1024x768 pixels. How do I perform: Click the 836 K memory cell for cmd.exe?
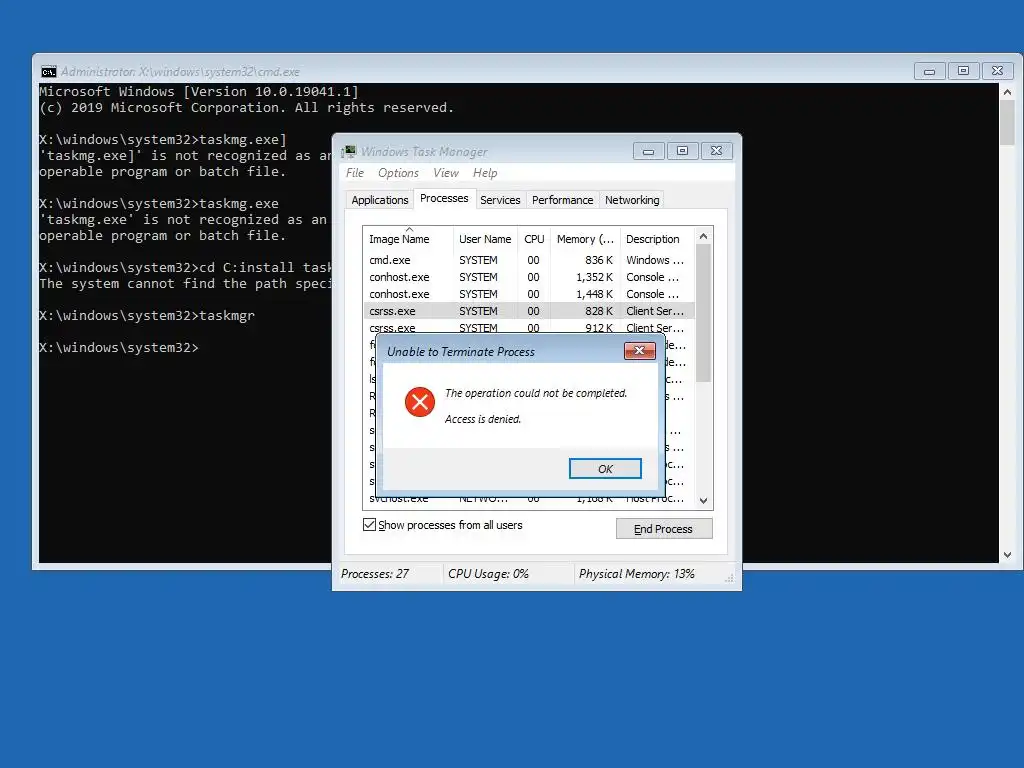pos(599,260)
